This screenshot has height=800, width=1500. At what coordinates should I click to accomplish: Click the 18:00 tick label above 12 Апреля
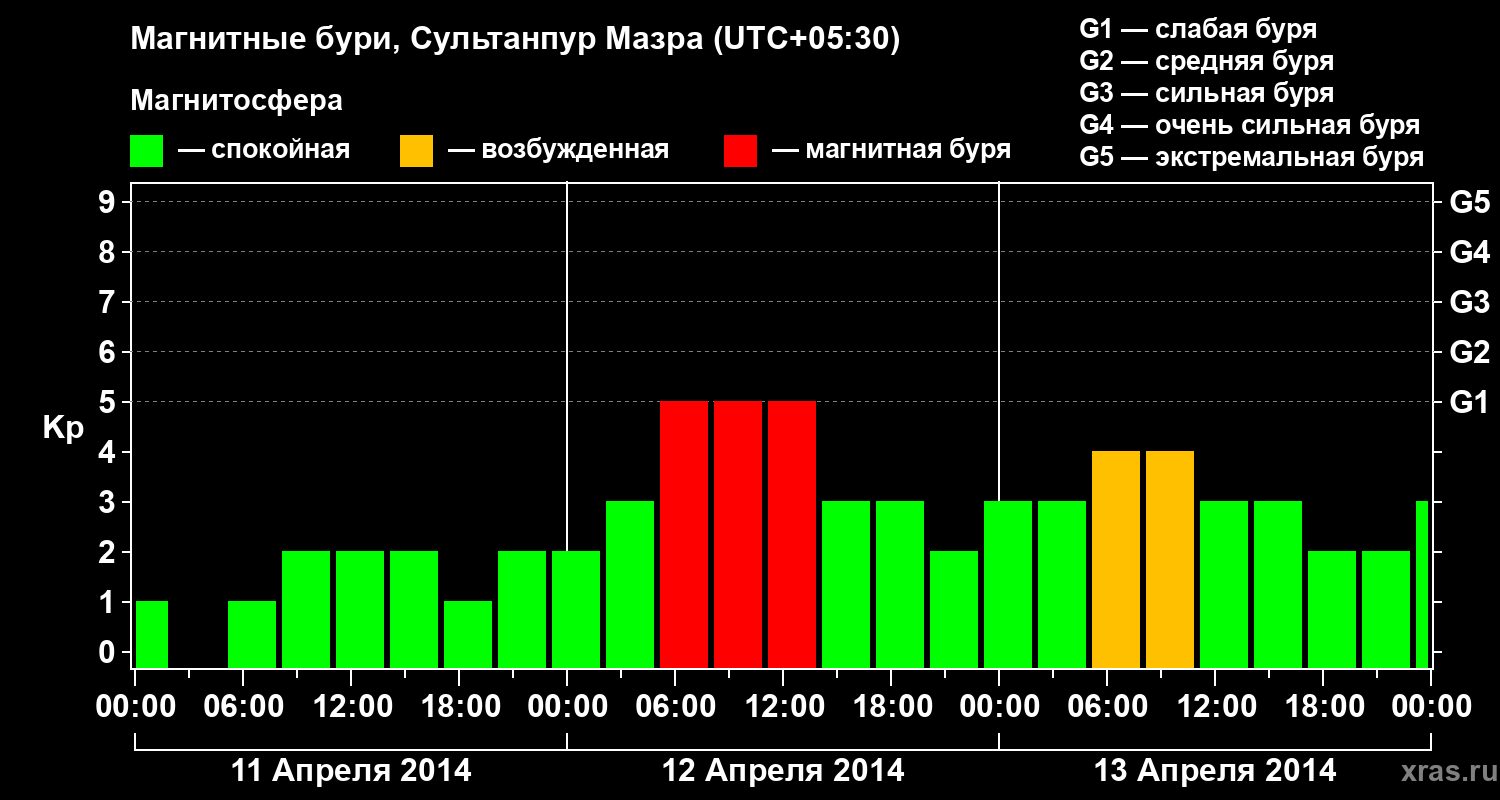[x=891, y=706]
